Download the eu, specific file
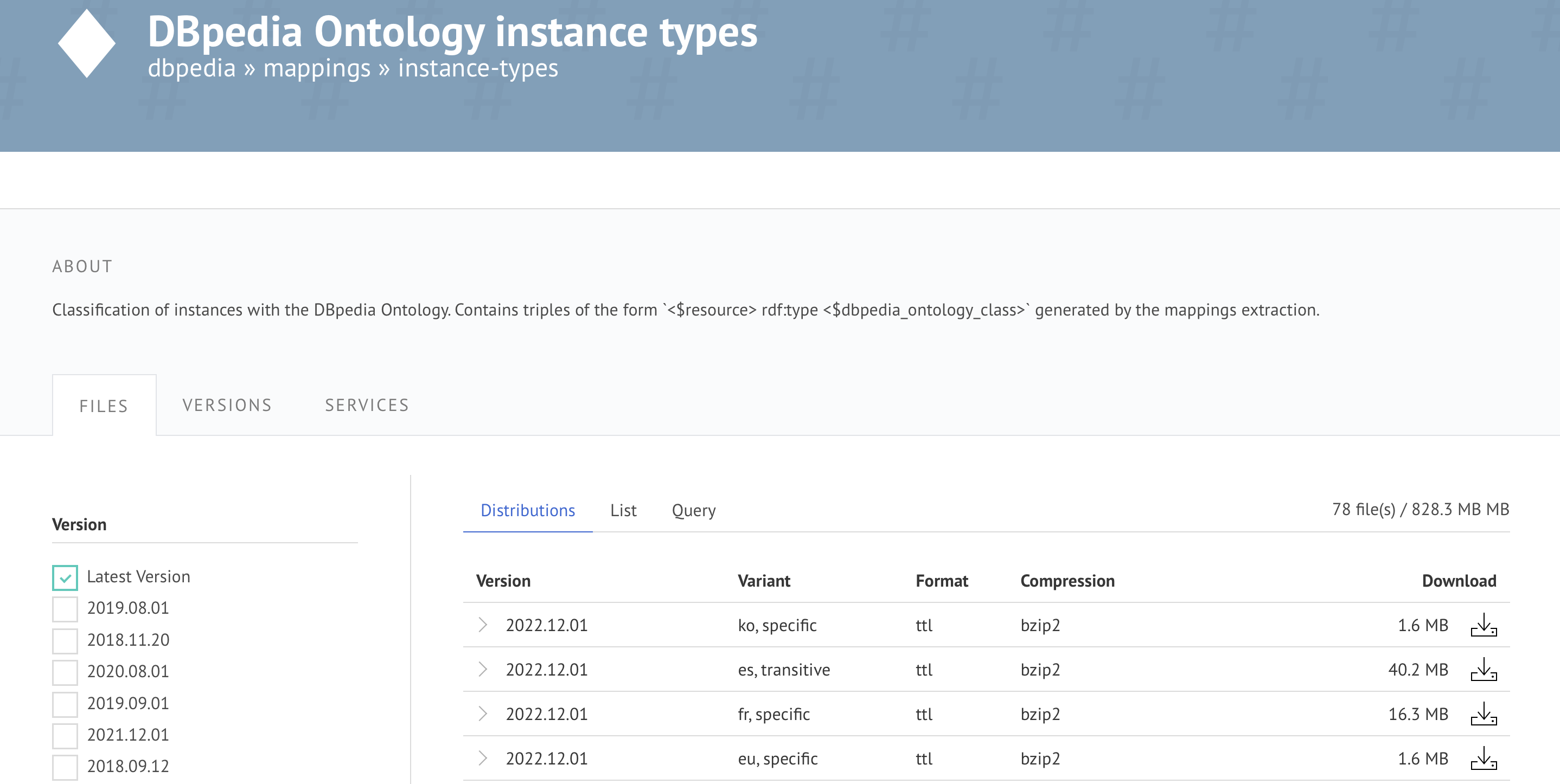1560x784 pixels. pyautogui.click(x=1483, y=758)
